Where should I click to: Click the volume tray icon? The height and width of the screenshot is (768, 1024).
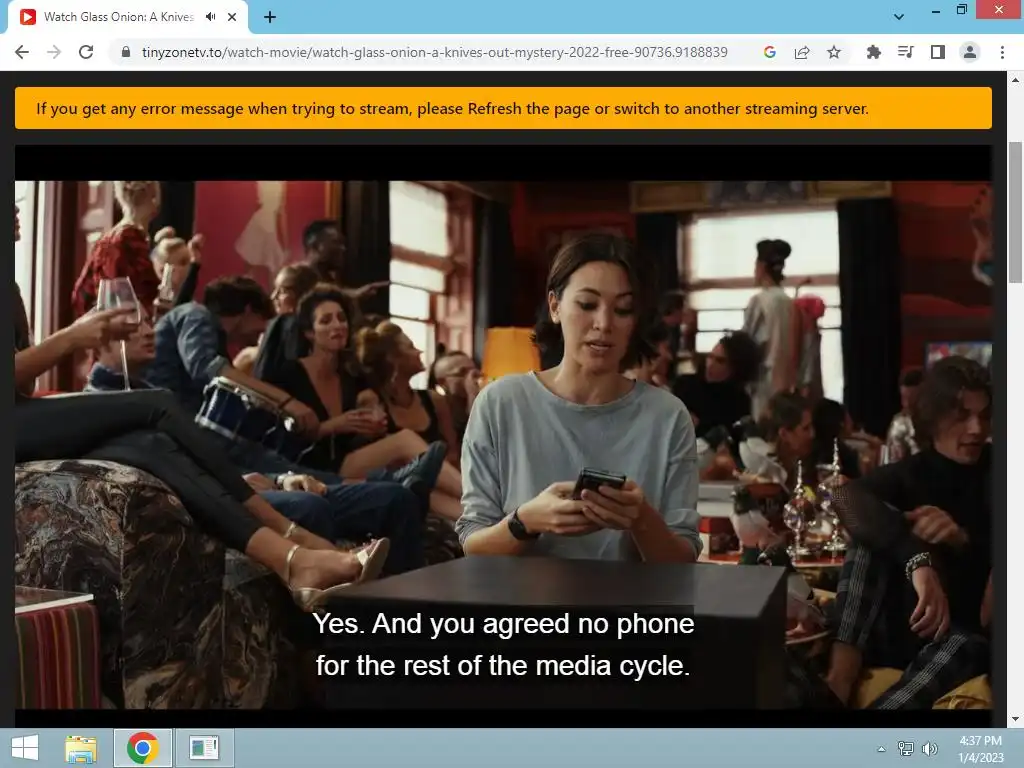point(929,748)
